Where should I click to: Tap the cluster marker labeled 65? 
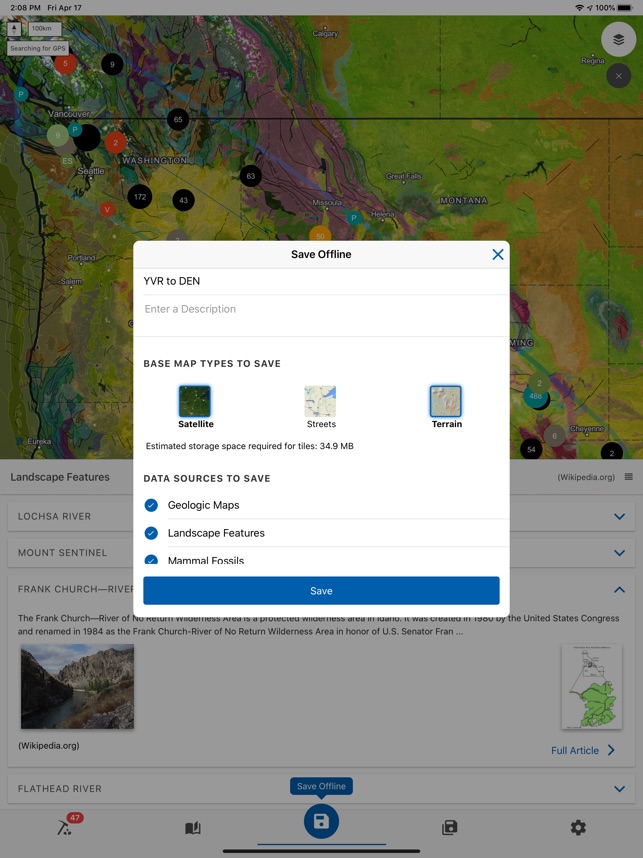(x=178, y=119)
